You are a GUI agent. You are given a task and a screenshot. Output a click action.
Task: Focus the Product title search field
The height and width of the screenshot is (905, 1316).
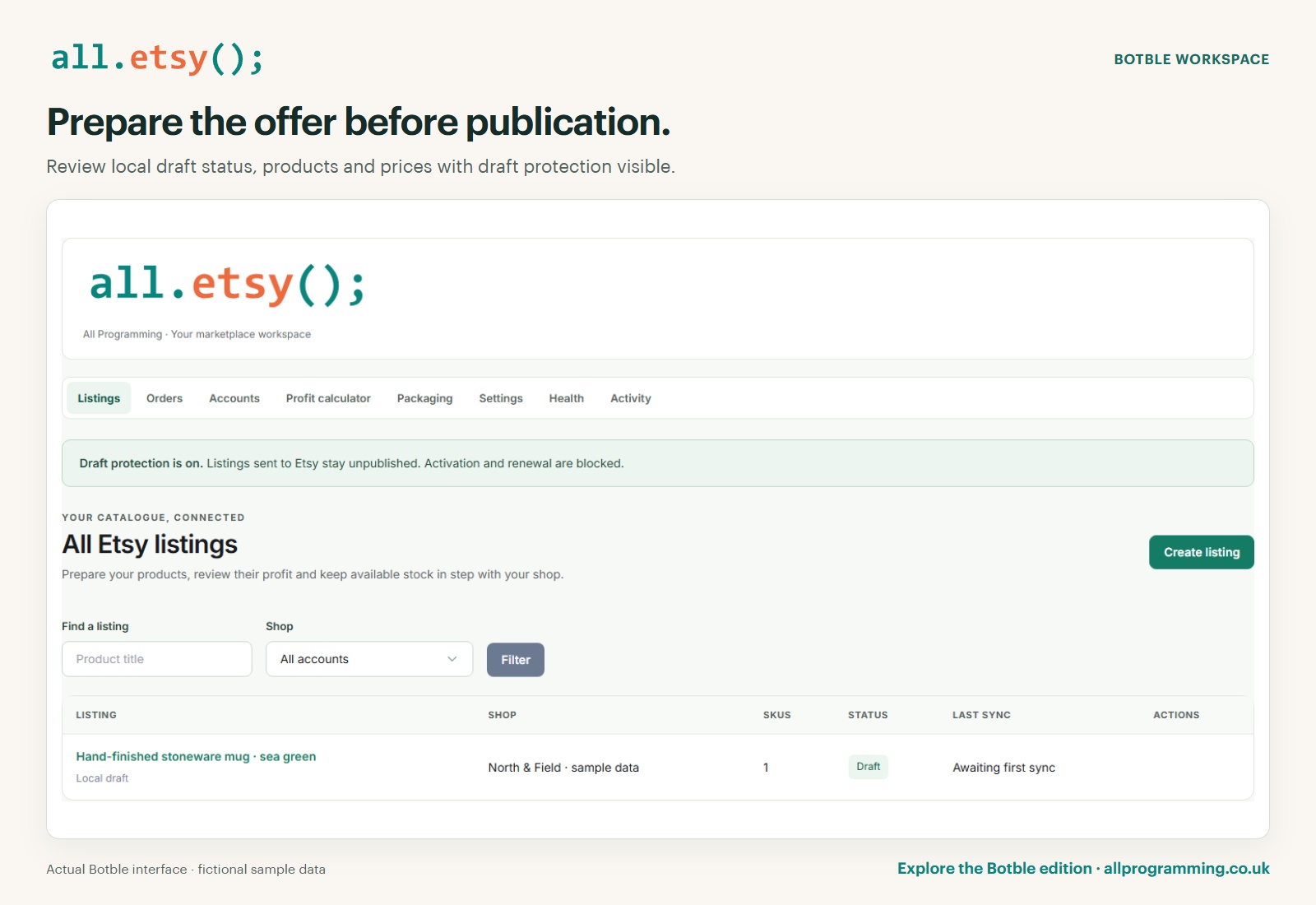[x=157, y=659]
